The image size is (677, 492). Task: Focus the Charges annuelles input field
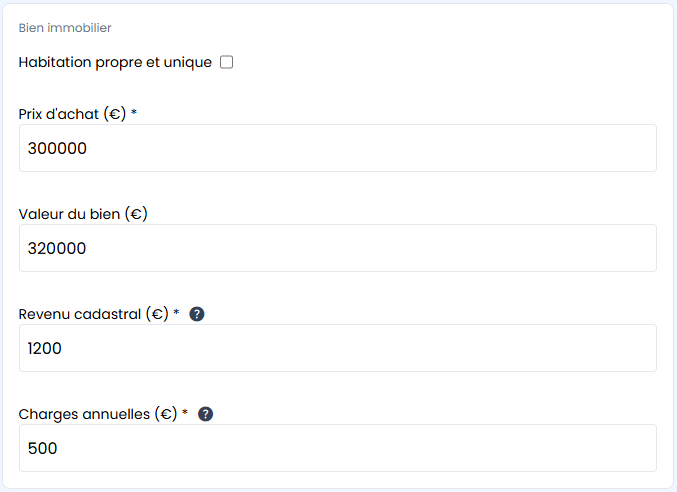coord(338,448)
